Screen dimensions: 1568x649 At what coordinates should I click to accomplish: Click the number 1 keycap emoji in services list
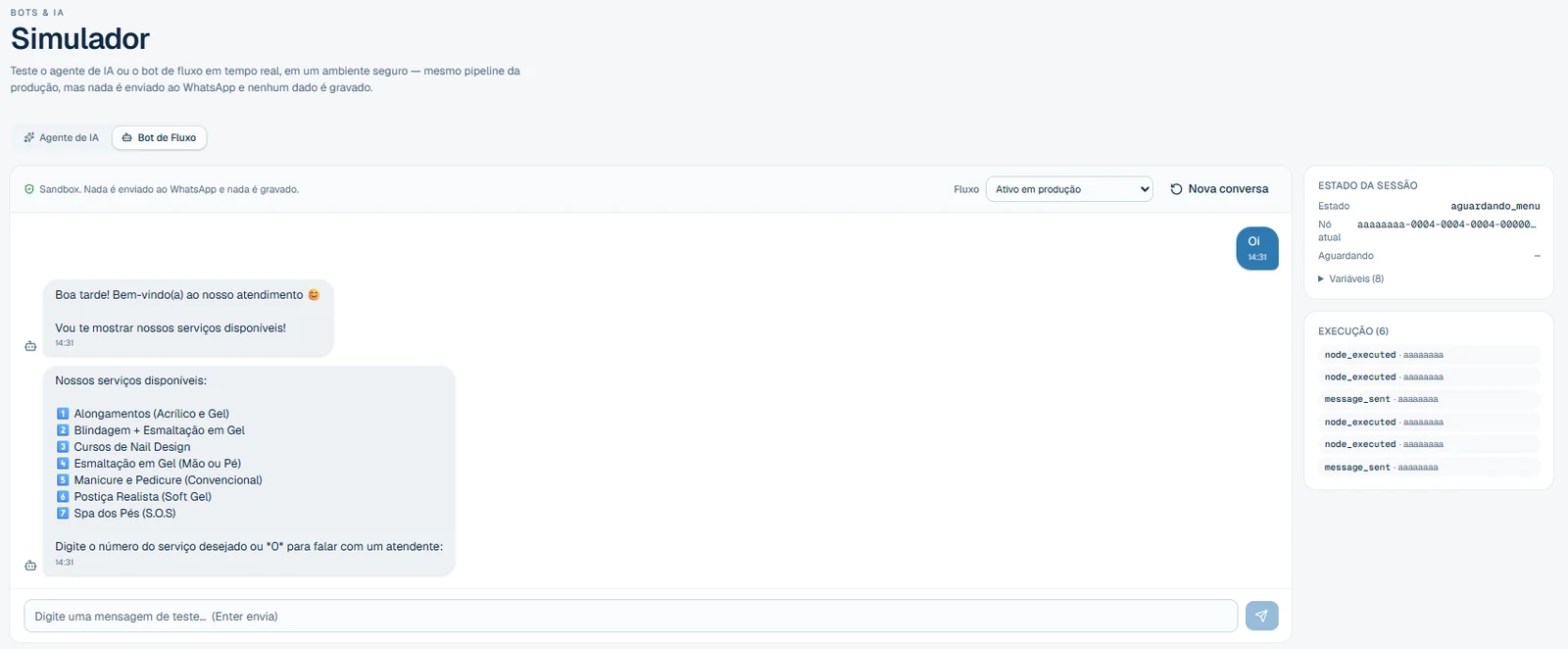click(x=63, y=414)
